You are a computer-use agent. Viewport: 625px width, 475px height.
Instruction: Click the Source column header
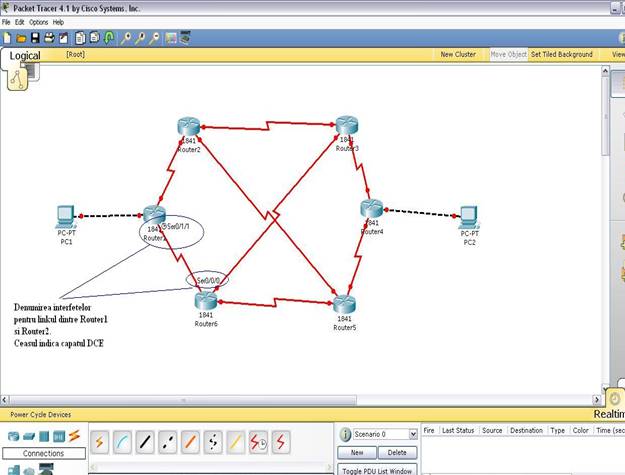(x=492, y=430)
